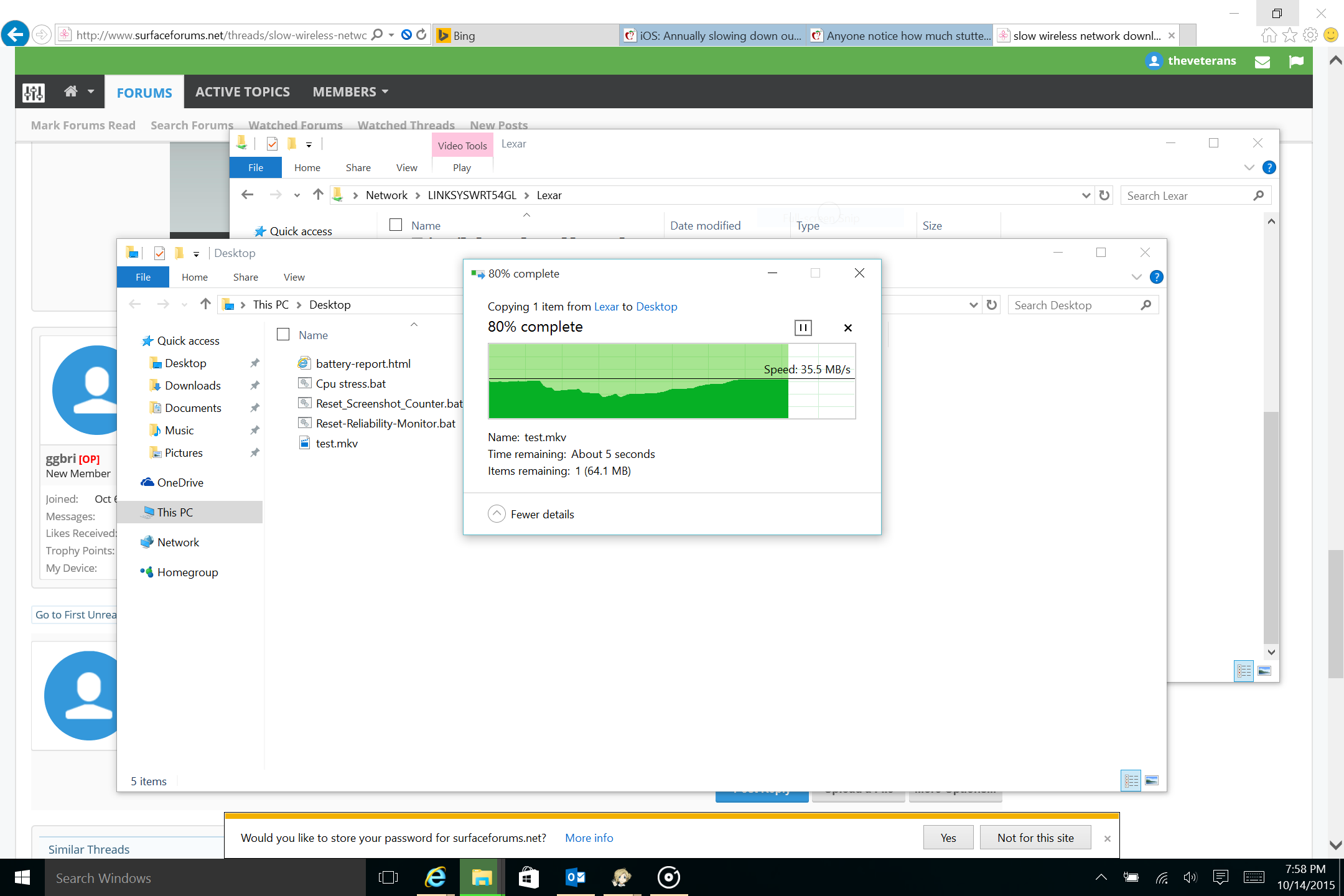Open help in Desktop window

click(x=1157, y=277)
